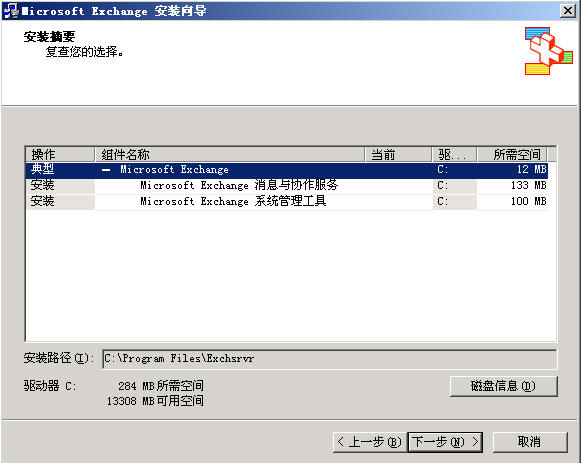Collapse the Microsoft Exchange component tree node
This screenshot has width=581, height=463.
pyautogui.click(x=106, y=170)
